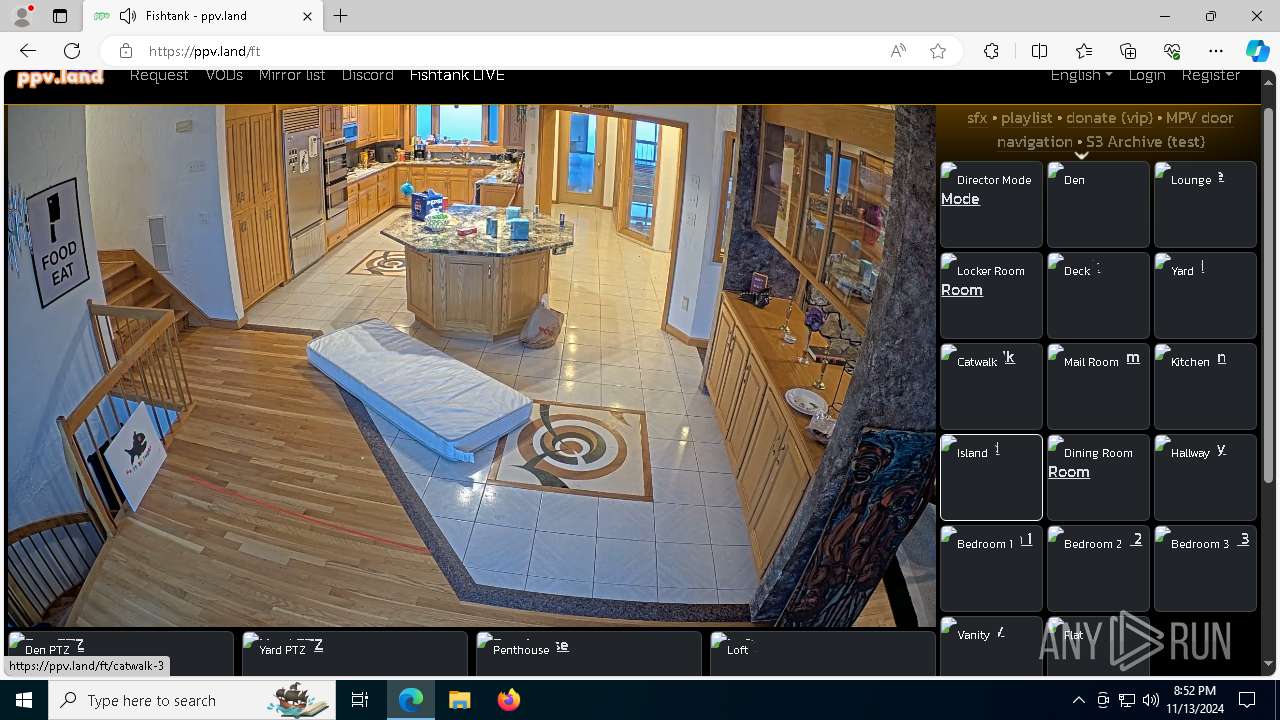This screenshot has height=720, width=1280.
Task: Switch to Kitchen camera
Action: pyautogui.click(x=1205, y=386)
